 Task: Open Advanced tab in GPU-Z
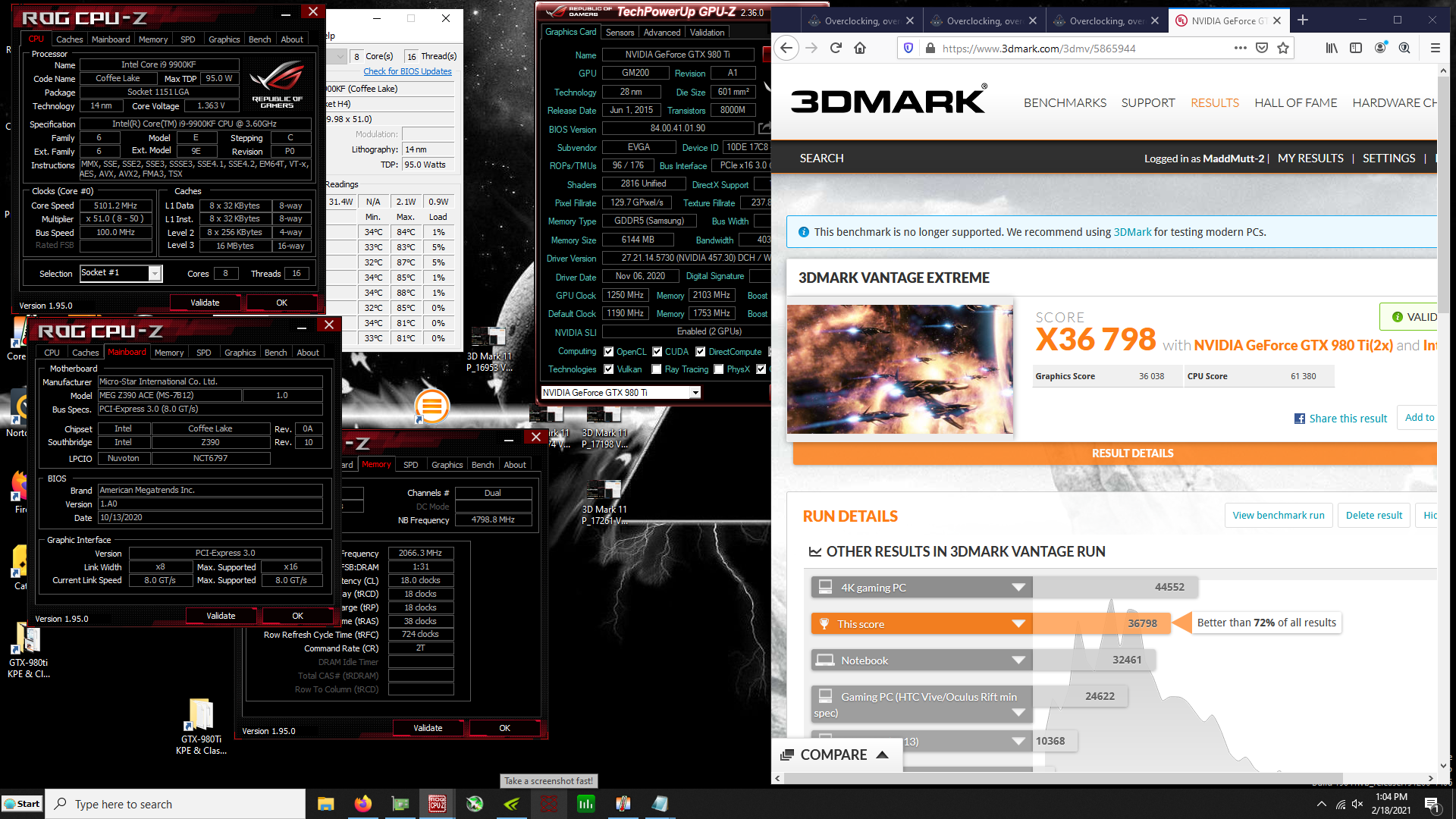tap(662, 33)
